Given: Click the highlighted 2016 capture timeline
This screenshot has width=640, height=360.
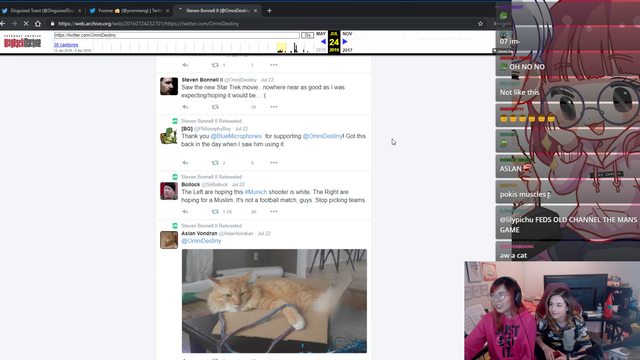Looking at the screenshot, I should click(x=281, y=48).
